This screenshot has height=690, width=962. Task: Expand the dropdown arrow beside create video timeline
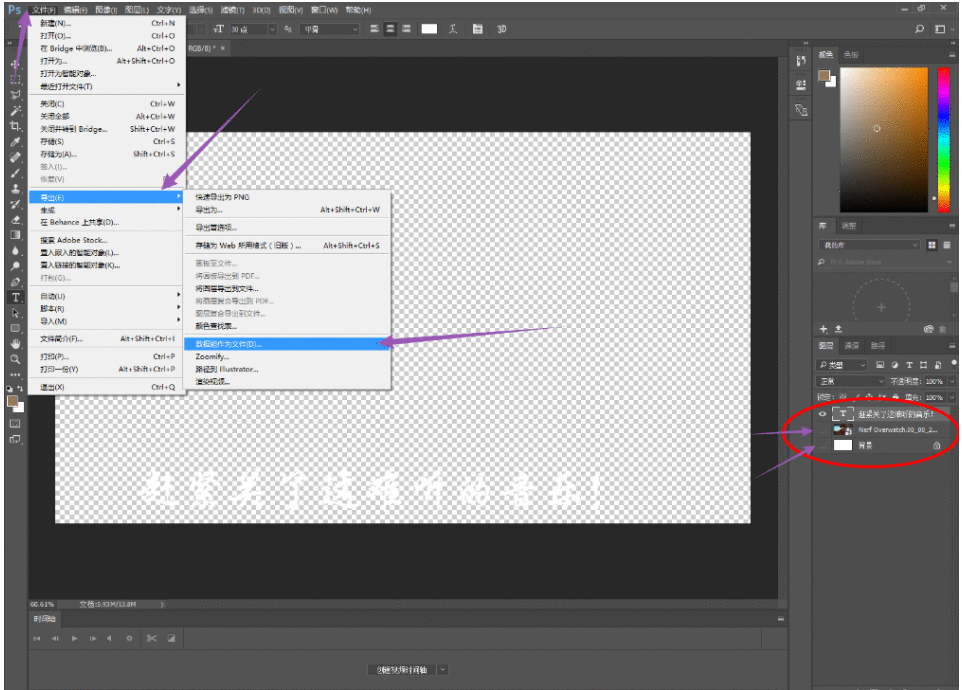pos(443,669)
